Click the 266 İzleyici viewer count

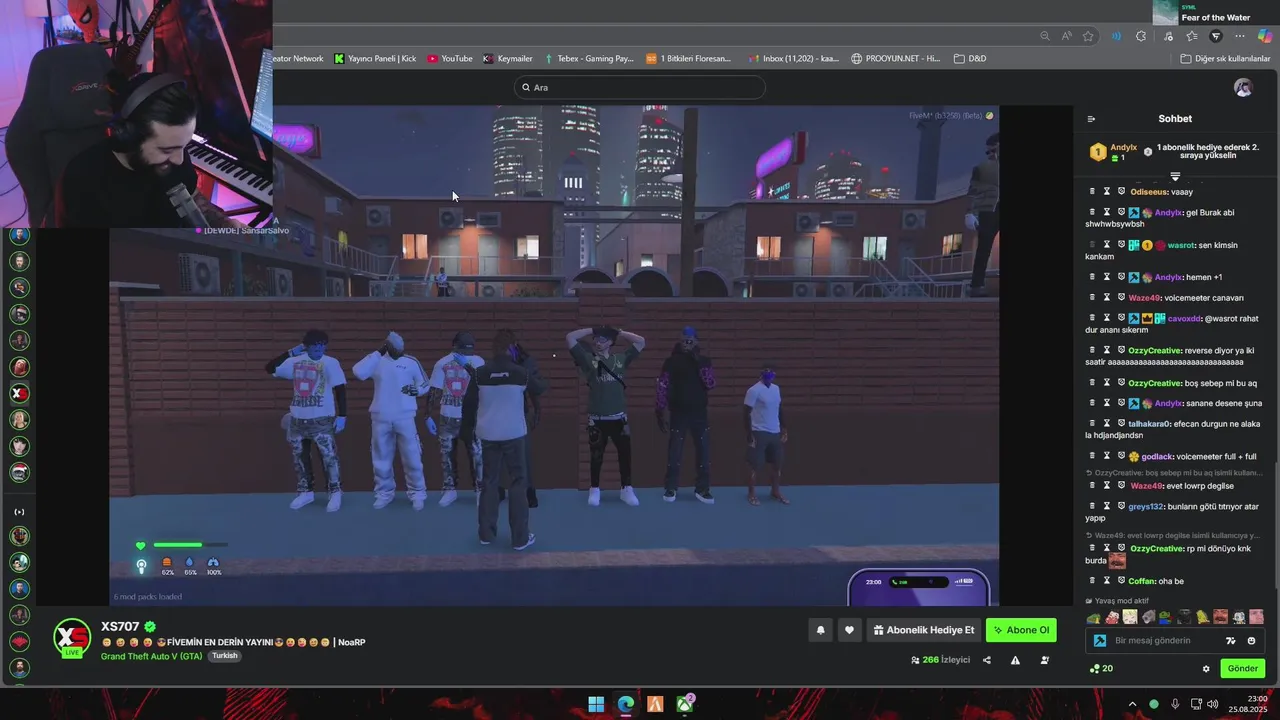(x=940, y=660)
